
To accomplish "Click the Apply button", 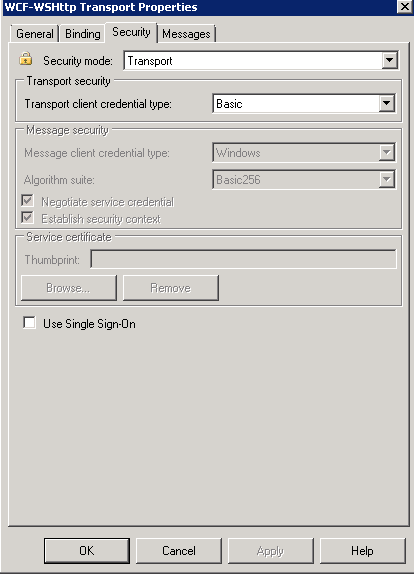I will tap(271, 551).
